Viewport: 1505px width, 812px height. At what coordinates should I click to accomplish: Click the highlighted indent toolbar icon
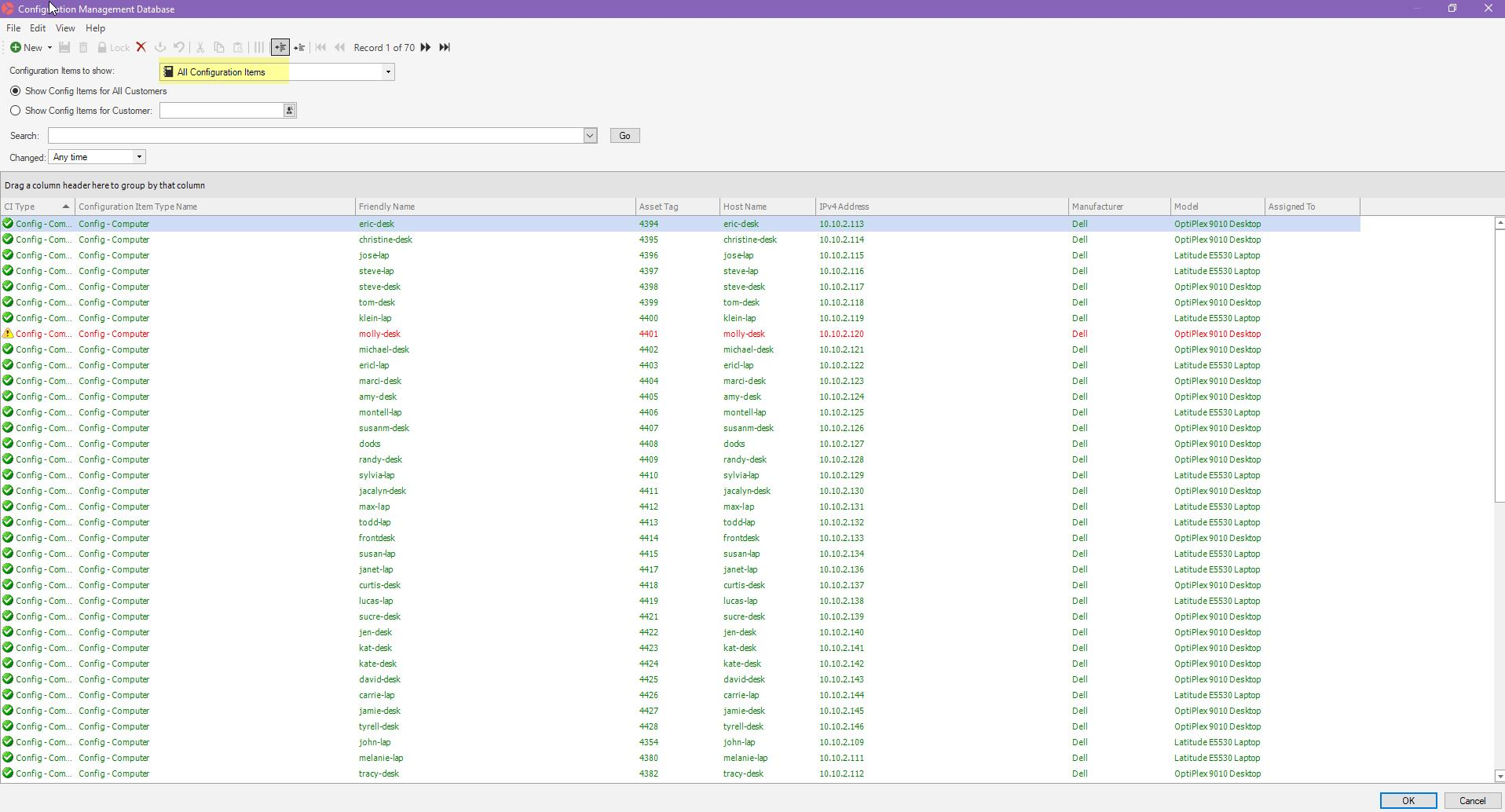coord(280,48)
